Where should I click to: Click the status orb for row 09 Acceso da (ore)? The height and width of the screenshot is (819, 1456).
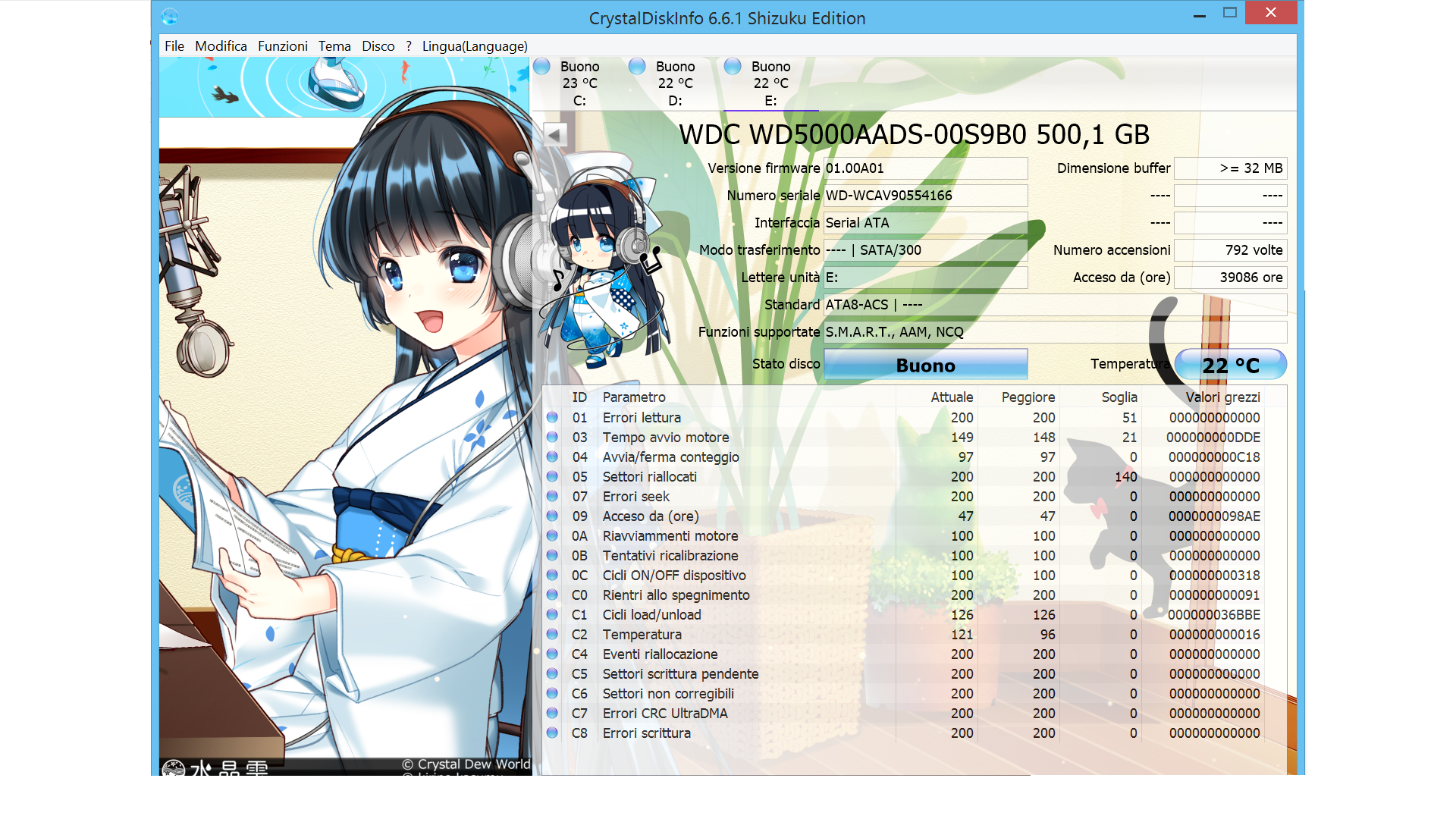click(x=552, y=516)
